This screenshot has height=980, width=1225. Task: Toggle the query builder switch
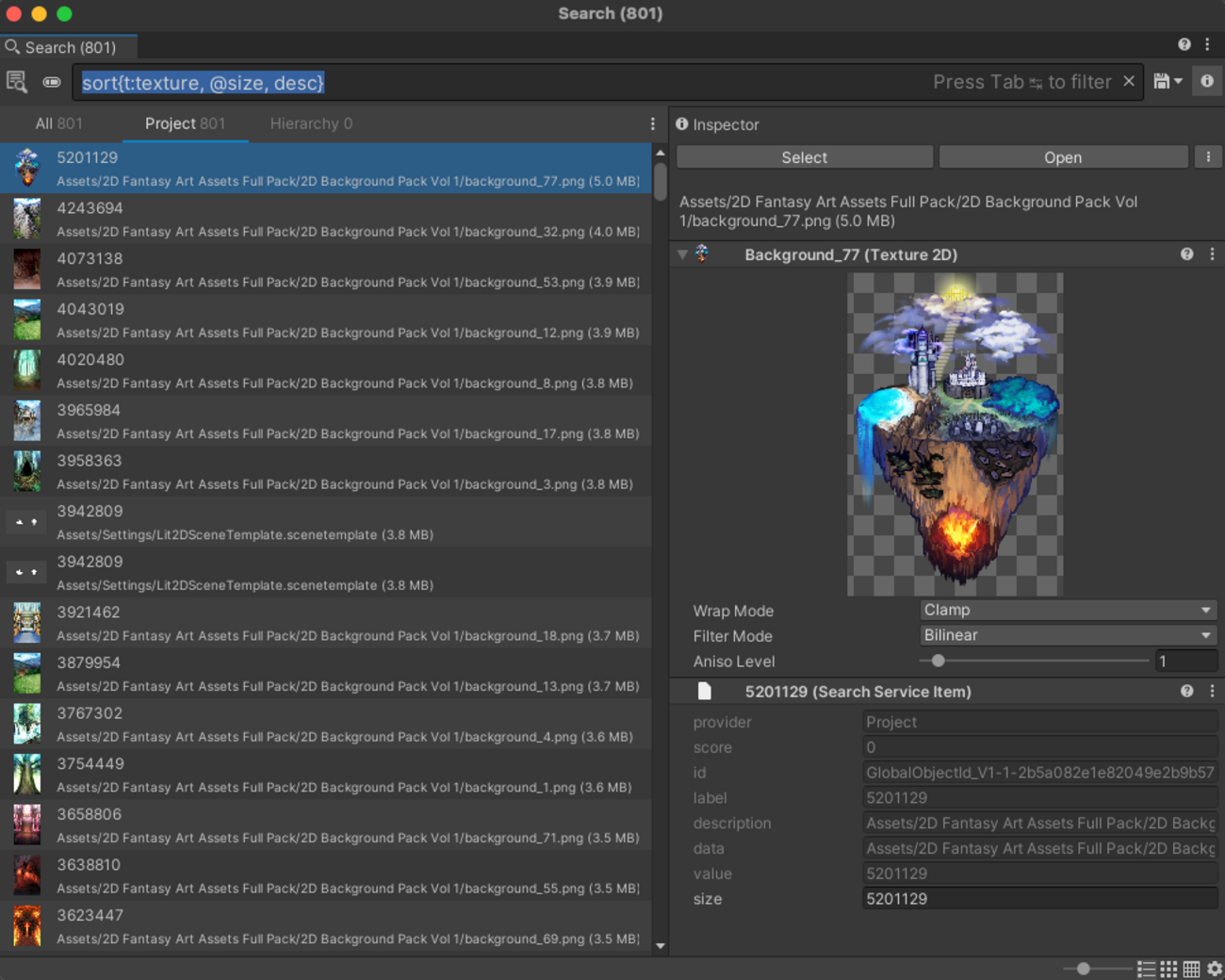(52, 82)
